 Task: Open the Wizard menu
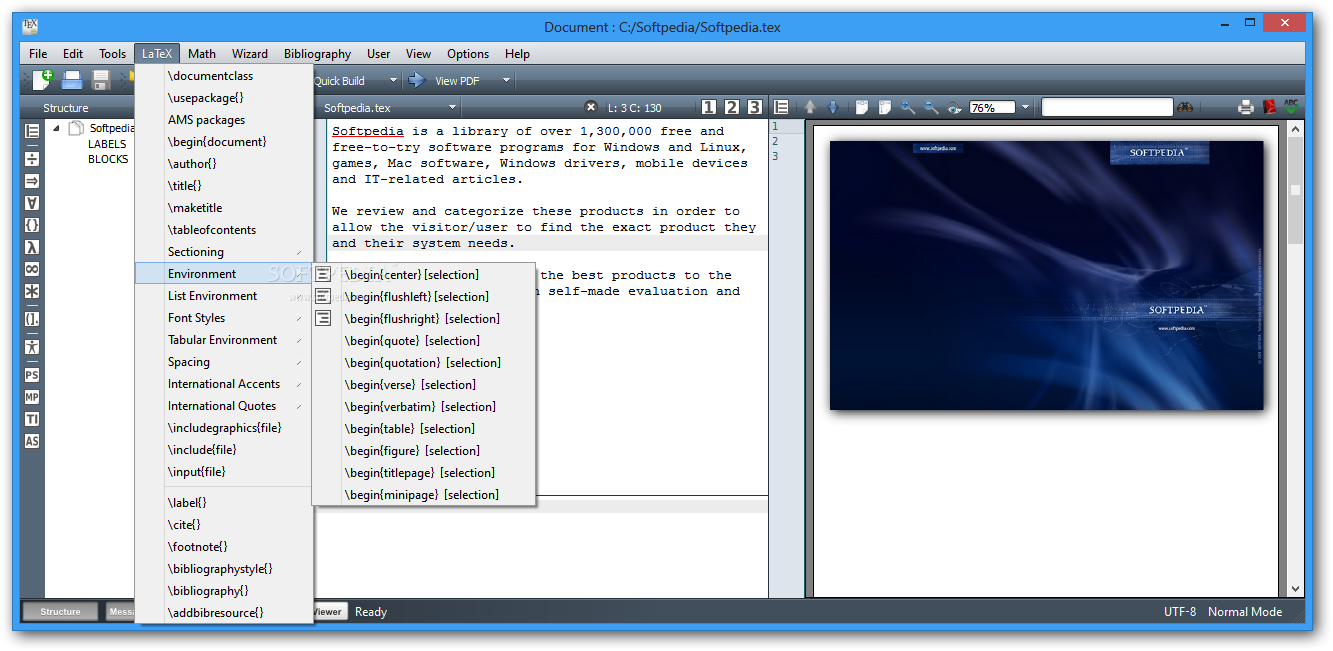[x=250, y=54]
